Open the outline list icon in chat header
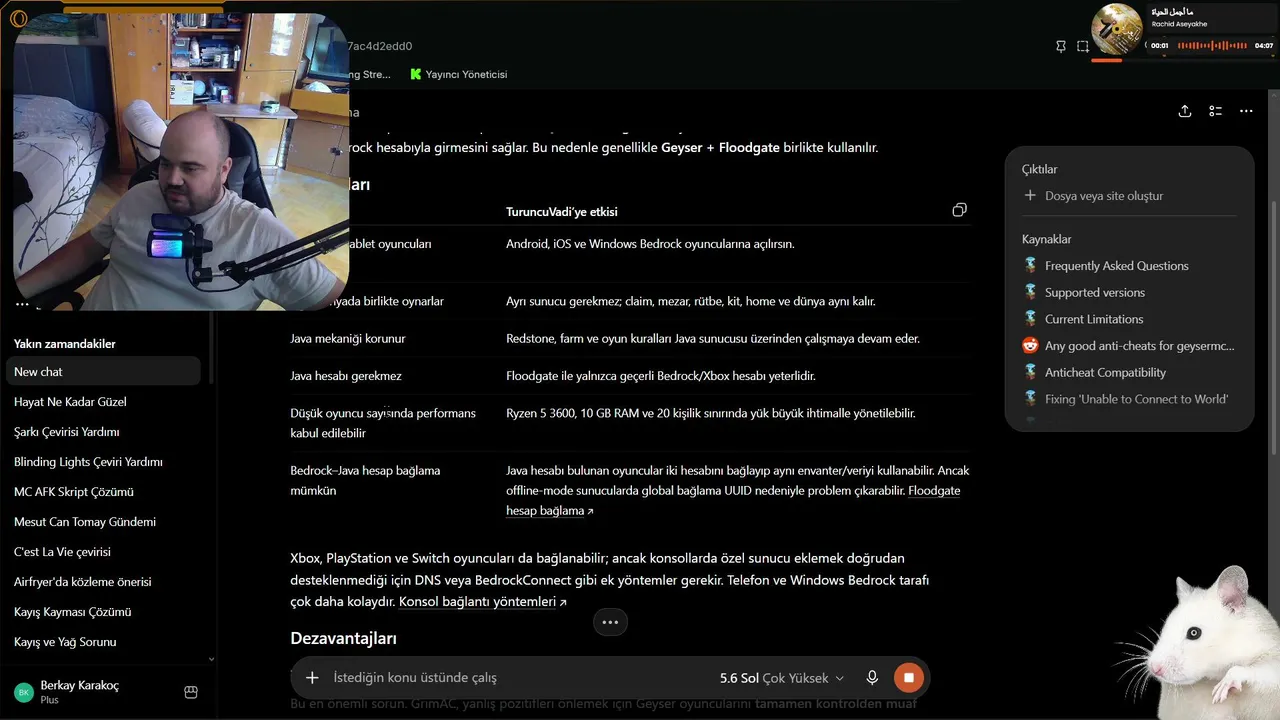The image size is (1280, 720). tap(1216, 111)
